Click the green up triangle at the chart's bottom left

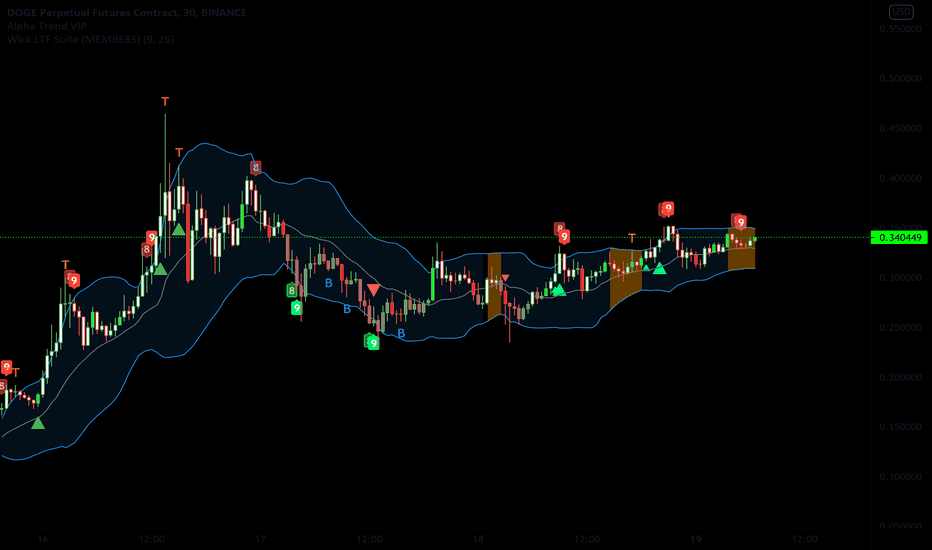(x=38, y=423)
